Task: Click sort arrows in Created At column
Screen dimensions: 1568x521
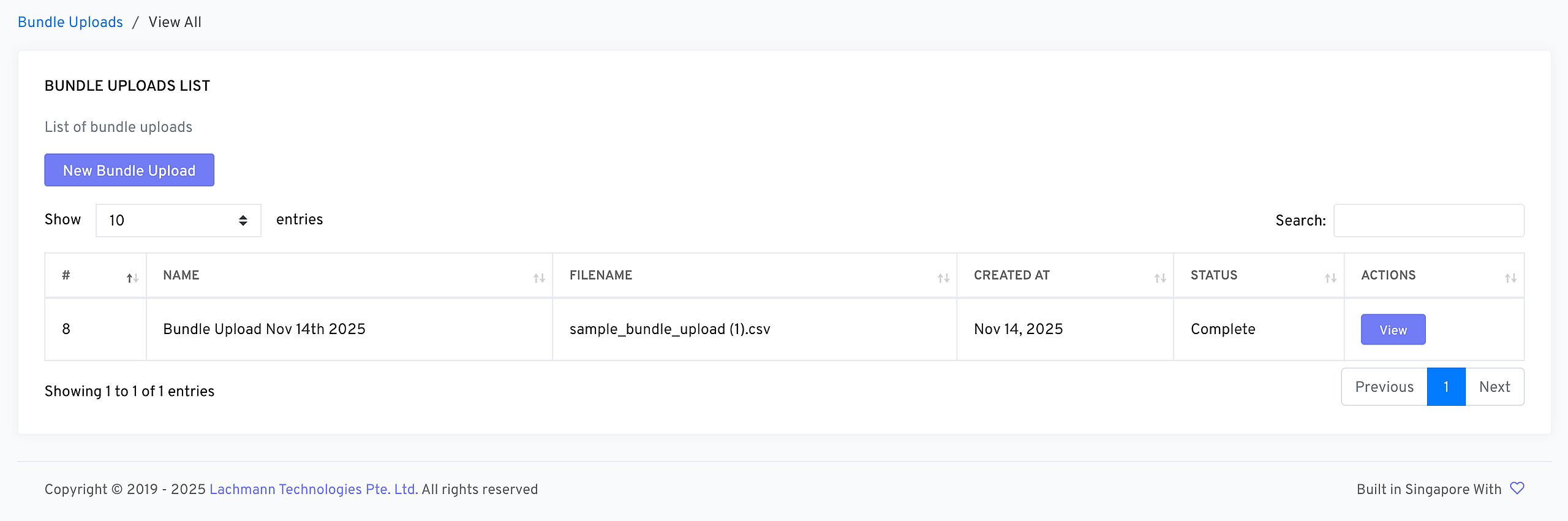Action: pos(1160,278)
